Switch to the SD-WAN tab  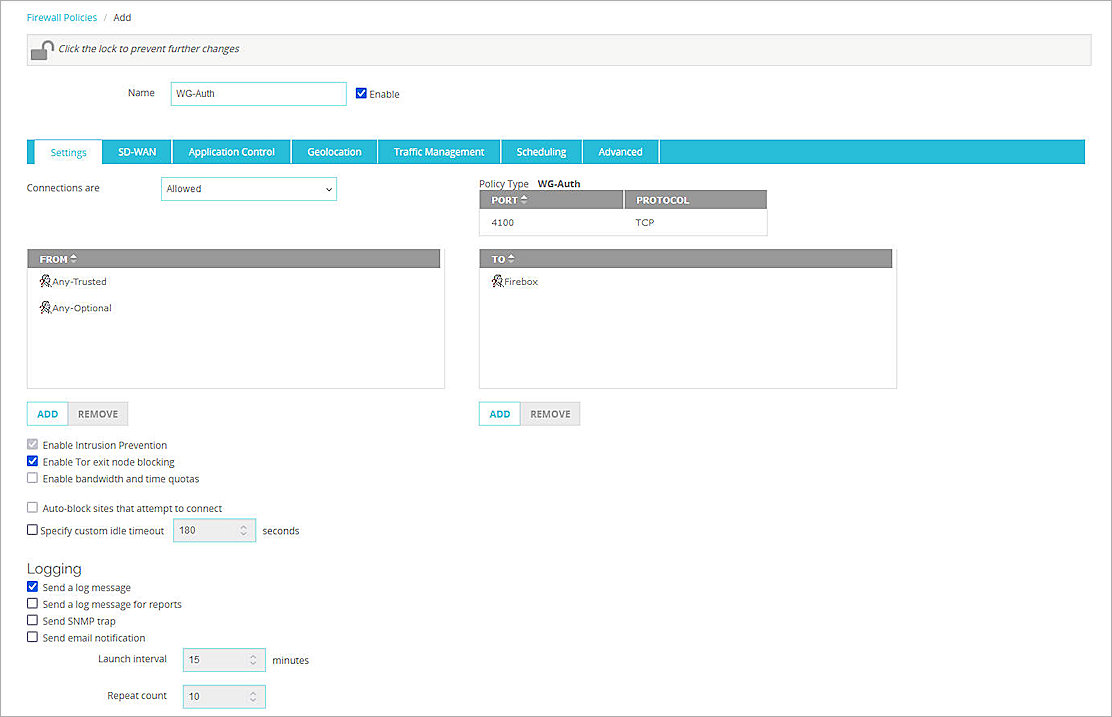pyautogui.click(x=136, y=151)
